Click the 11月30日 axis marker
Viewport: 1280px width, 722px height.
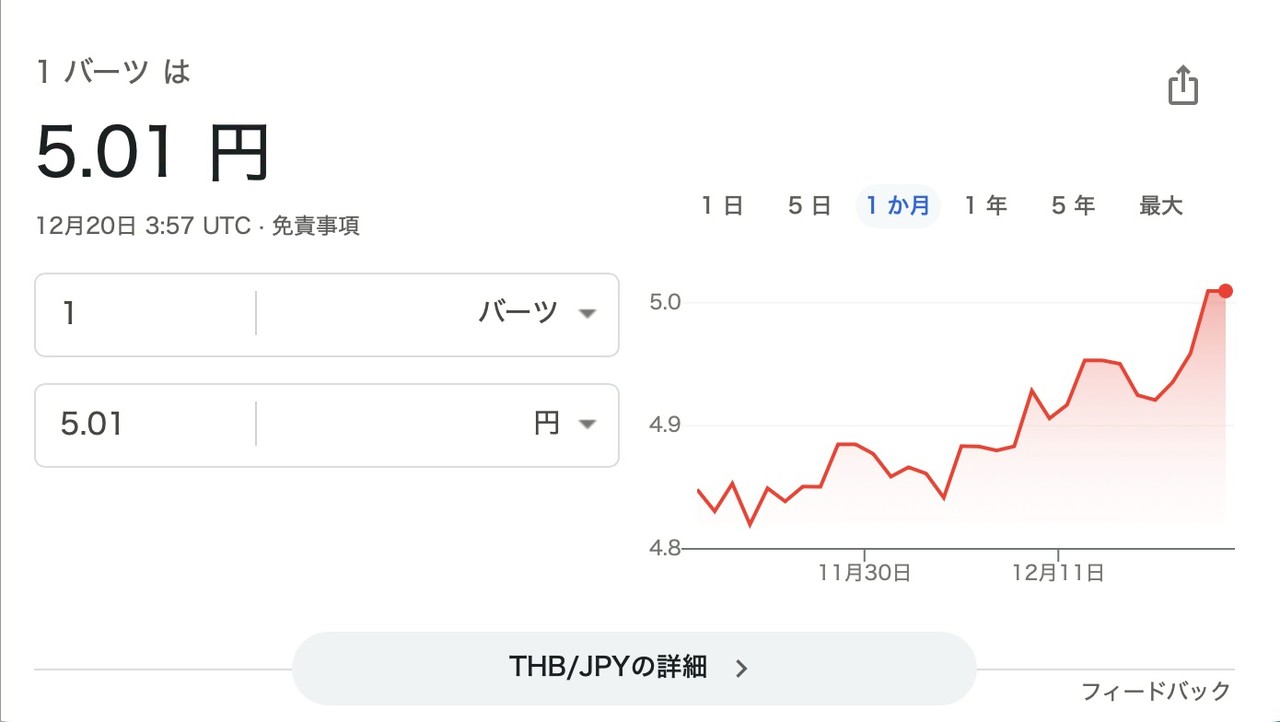864,573
